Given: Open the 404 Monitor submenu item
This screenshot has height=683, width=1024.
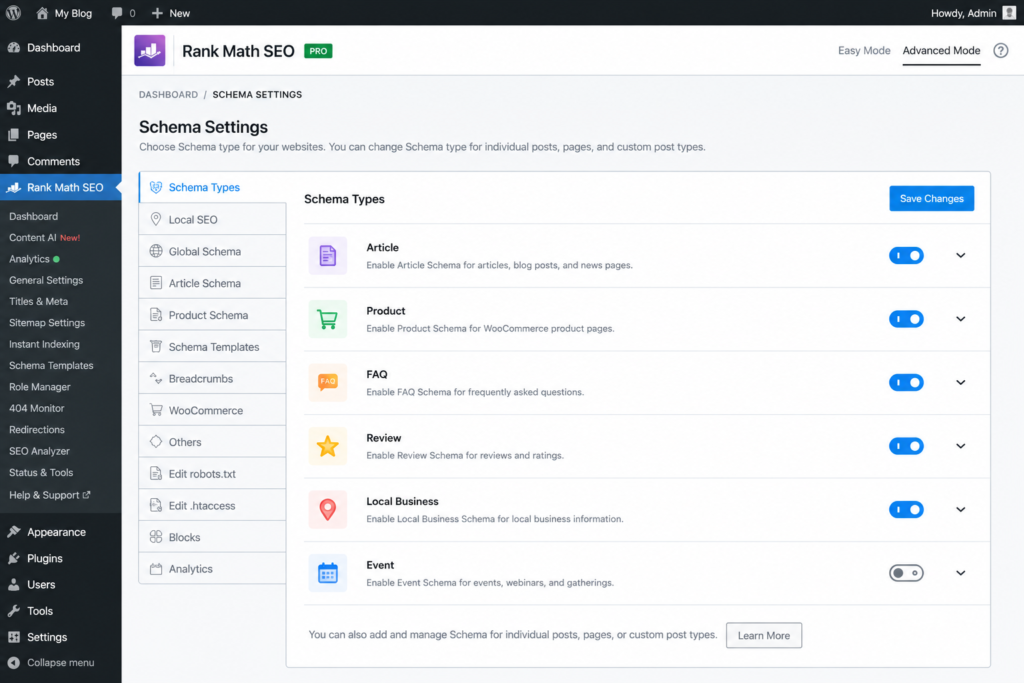Looking at the screenshot, I should point(37,408).
